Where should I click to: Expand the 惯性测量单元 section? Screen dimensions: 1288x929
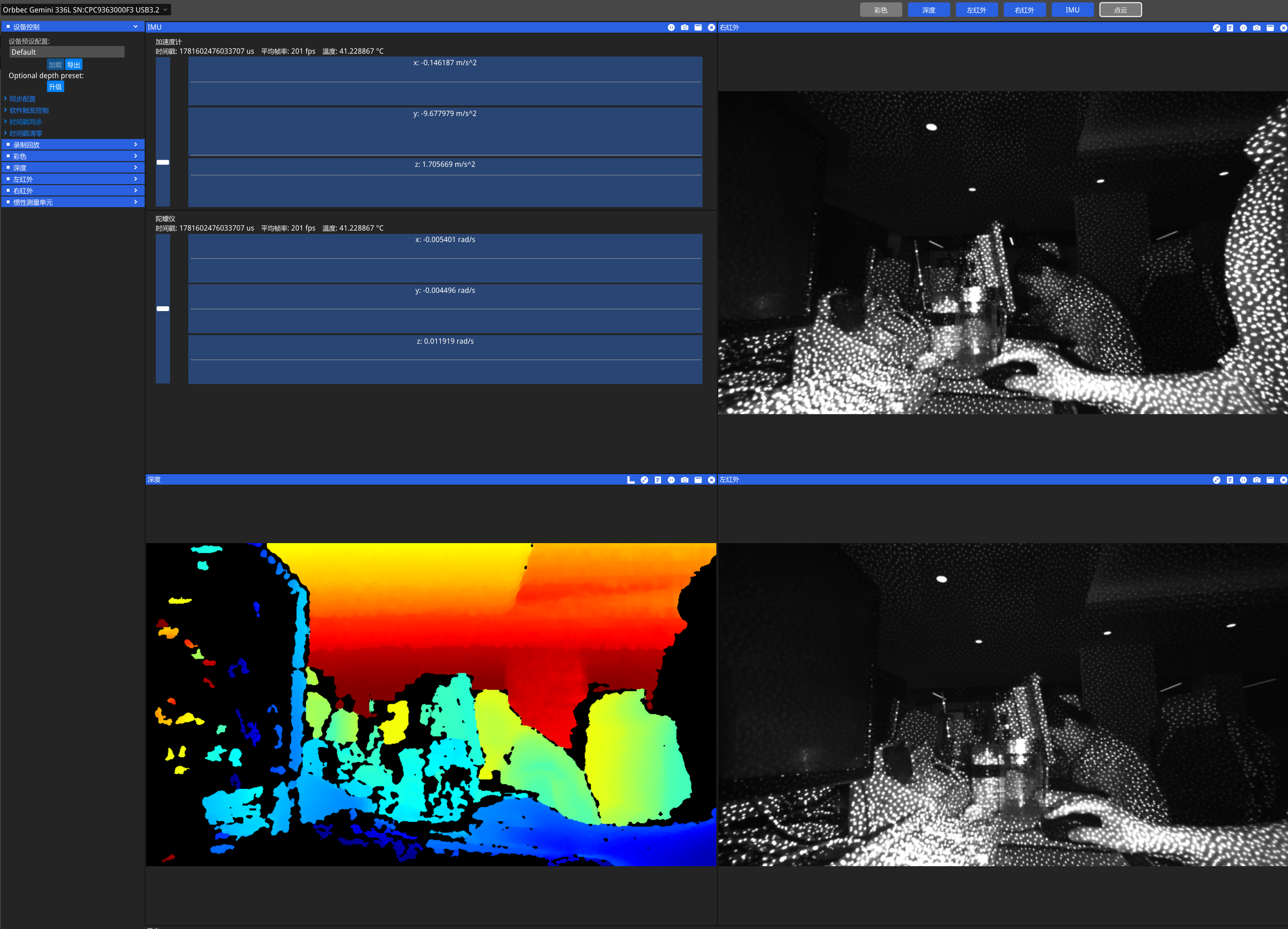(73, 202)
